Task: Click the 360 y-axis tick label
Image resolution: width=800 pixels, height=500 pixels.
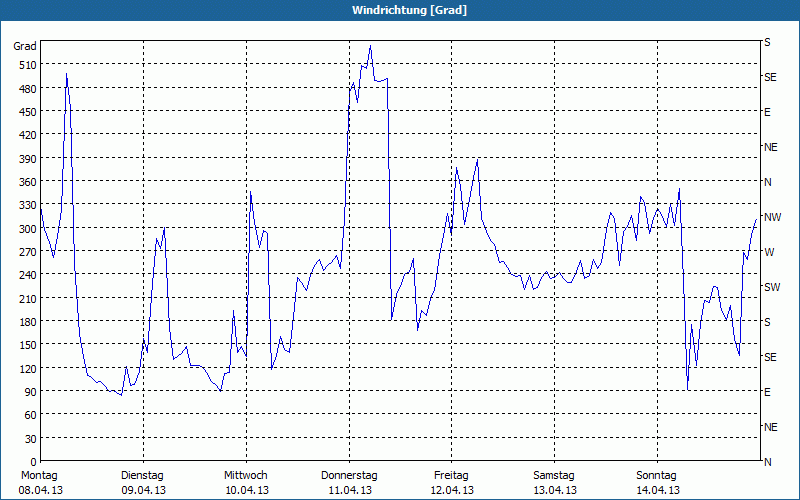Action: pyautogui.click(x=28, y=182)
